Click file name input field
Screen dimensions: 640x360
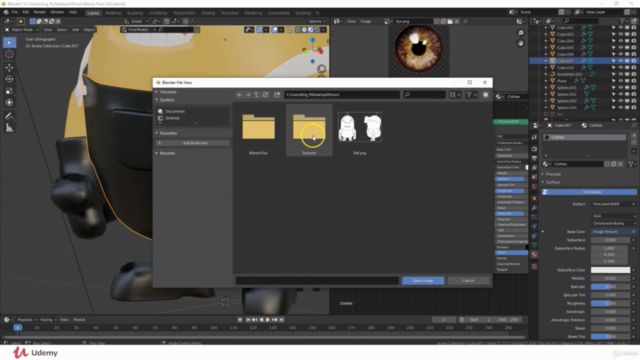[317, 281]
